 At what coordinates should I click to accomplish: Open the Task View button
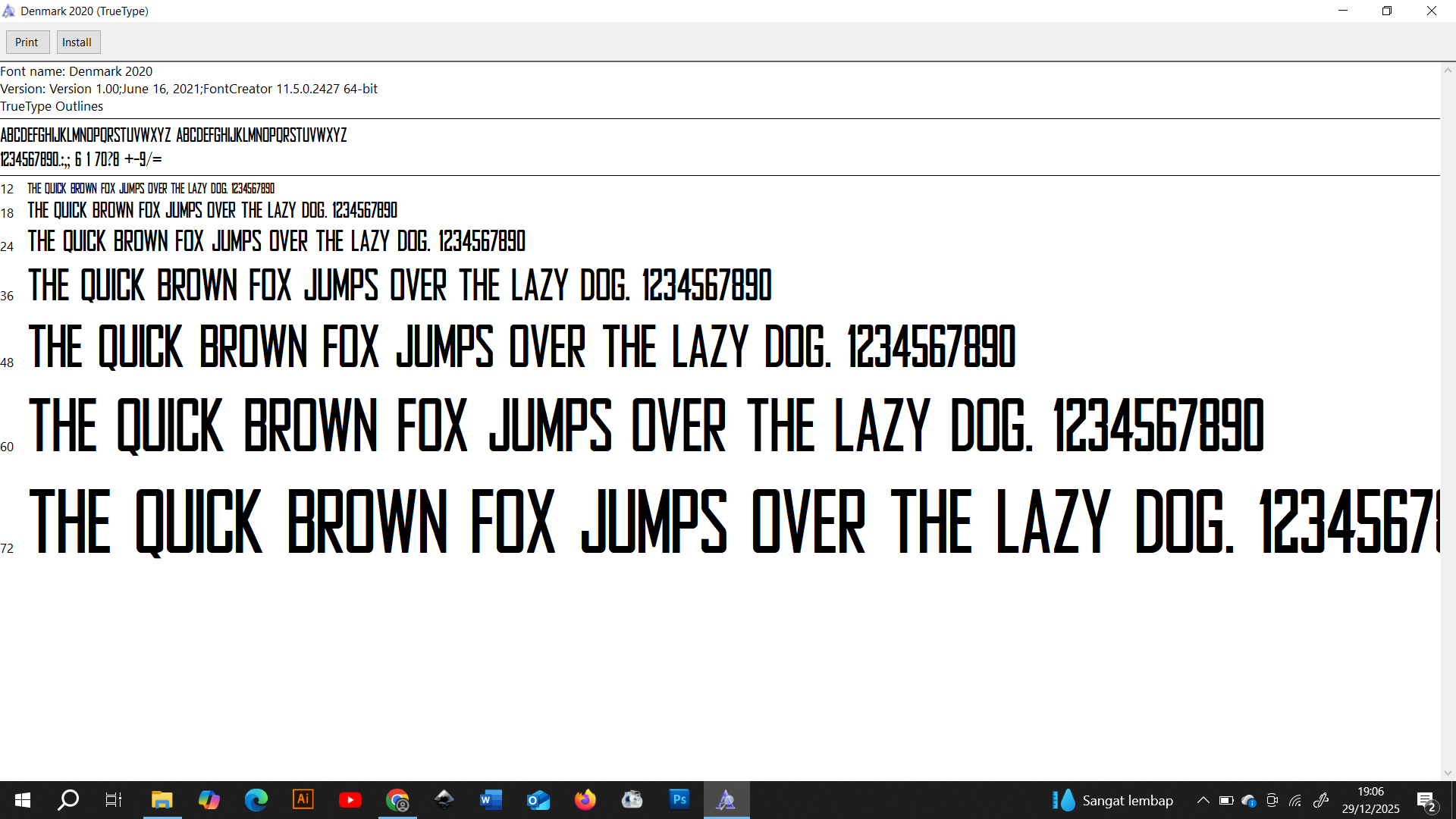114,800
